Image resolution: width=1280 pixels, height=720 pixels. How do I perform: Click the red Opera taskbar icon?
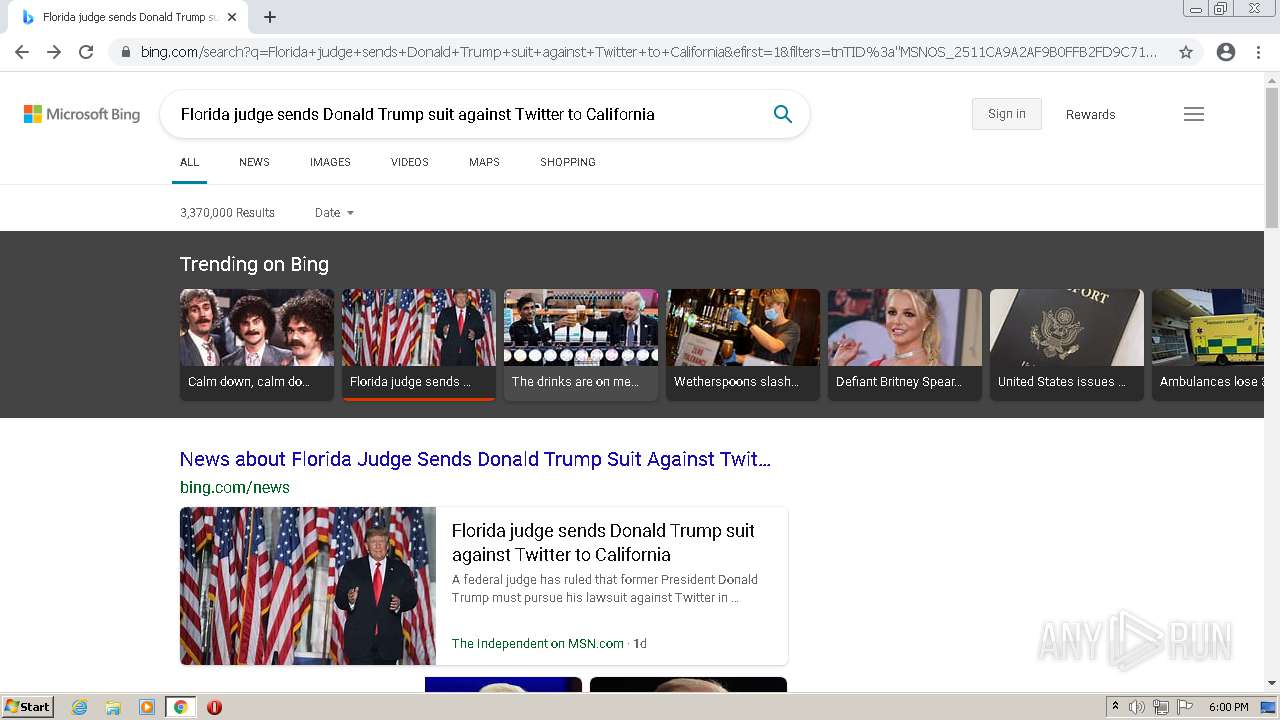pyautogui.click(x=214, y=707)
